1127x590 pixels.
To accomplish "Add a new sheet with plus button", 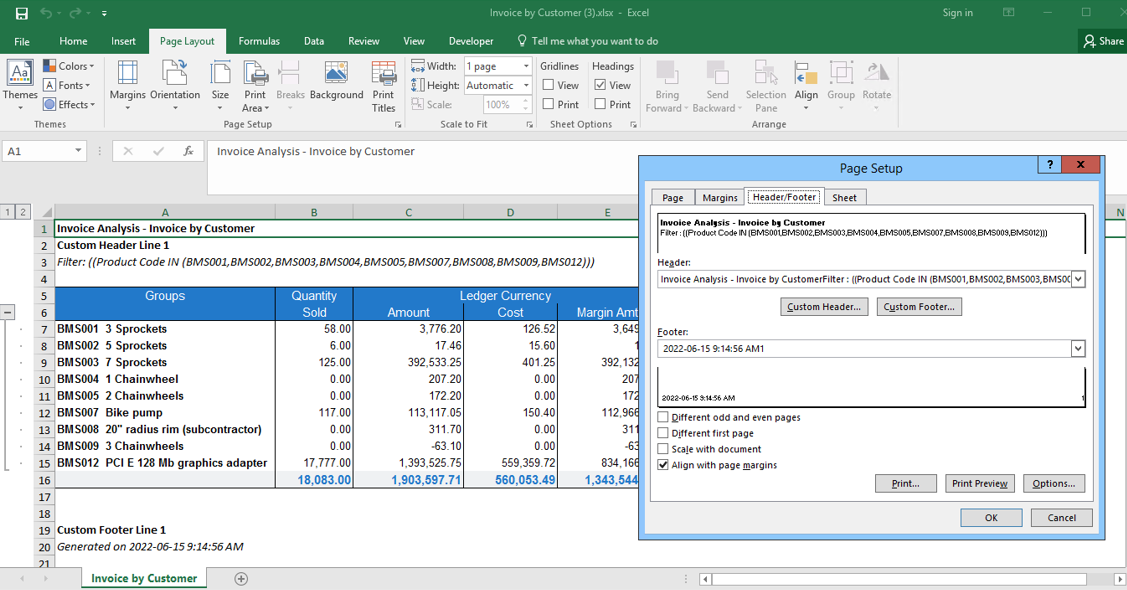I will (241, 579).
